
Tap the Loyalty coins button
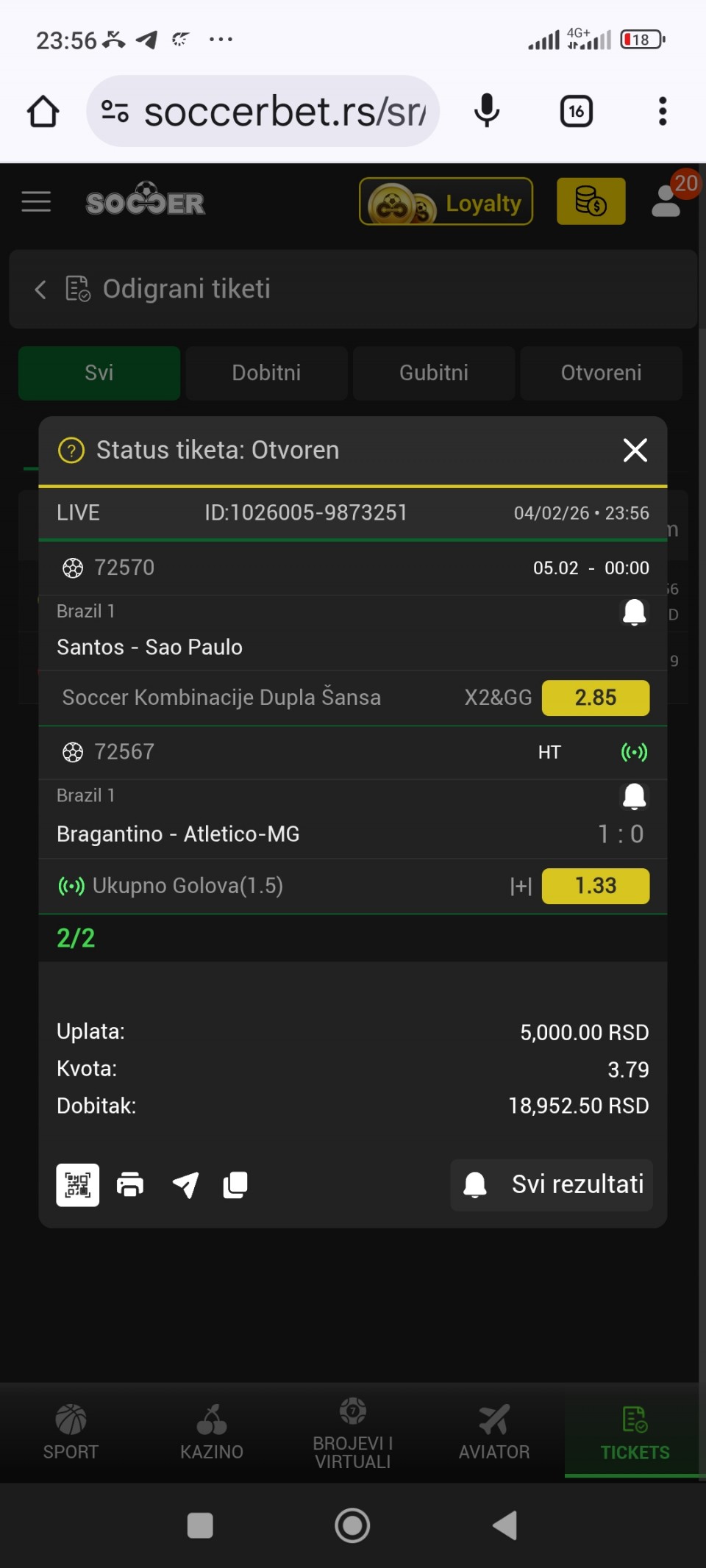pos(446,201)
